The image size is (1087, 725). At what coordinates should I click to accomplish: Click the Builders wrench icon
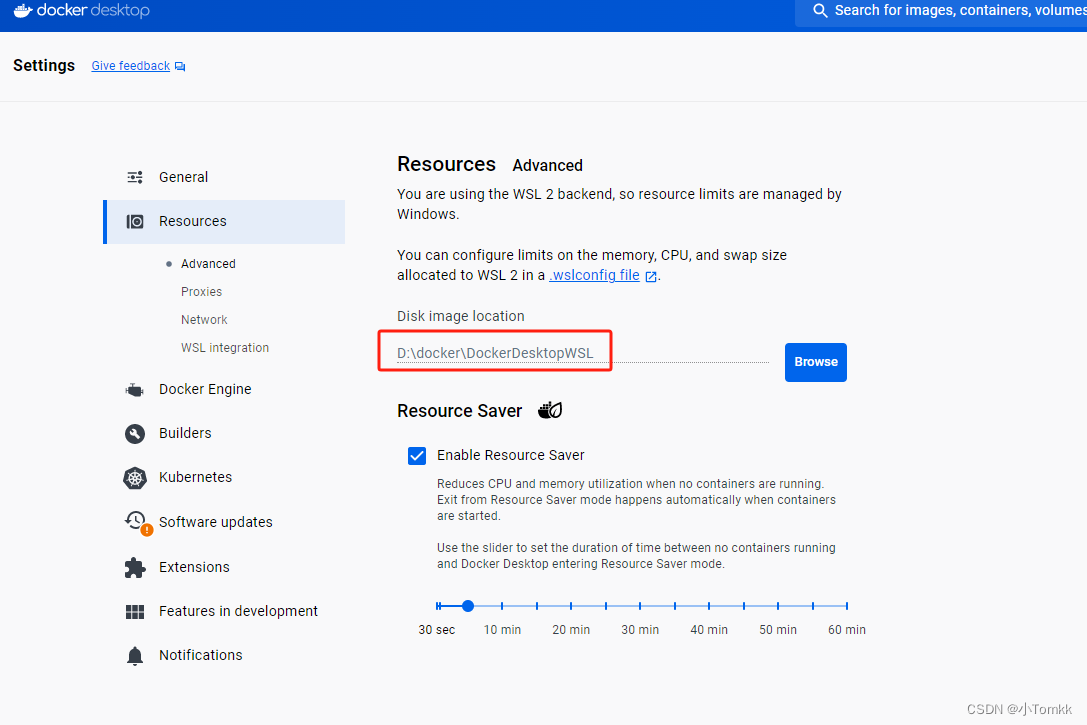134,434
